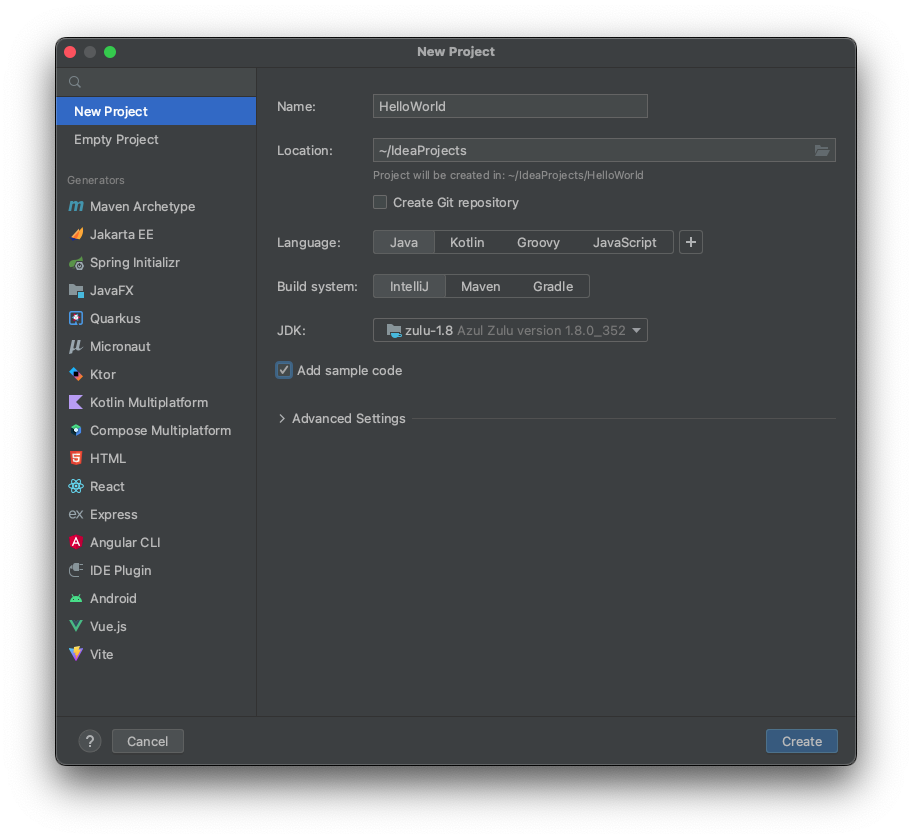Click the Vite lightning icon
This screenshot has width=912, height=839.
point(76,654)
